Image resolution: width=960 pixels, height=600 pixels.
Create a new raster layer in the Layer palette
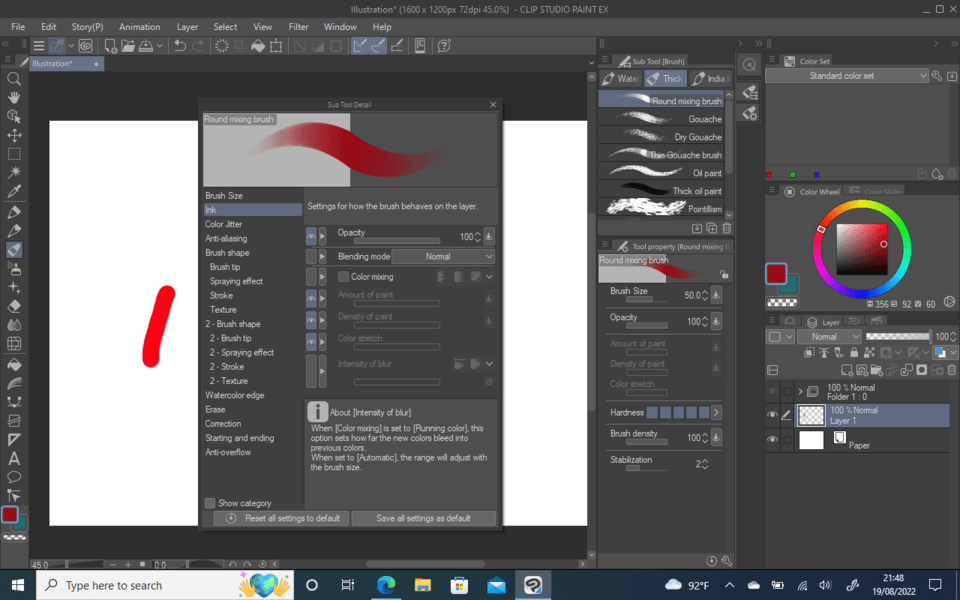point(847,370)
